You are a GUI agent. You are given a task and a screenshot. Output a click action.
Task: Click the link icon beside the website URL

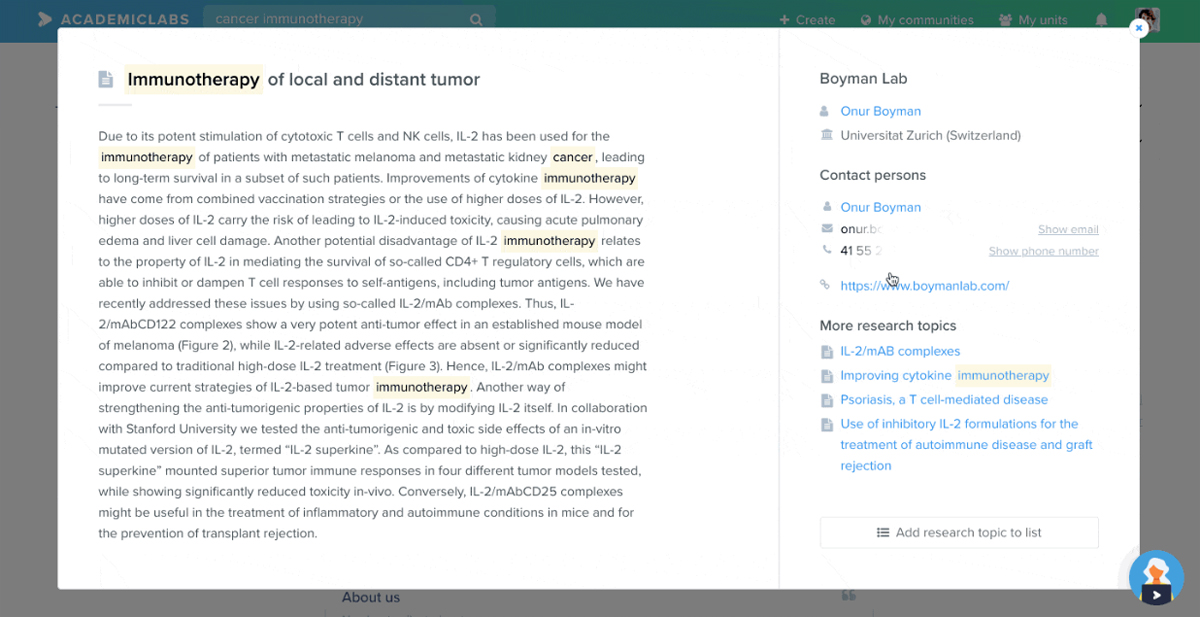(x=825, y=285)
